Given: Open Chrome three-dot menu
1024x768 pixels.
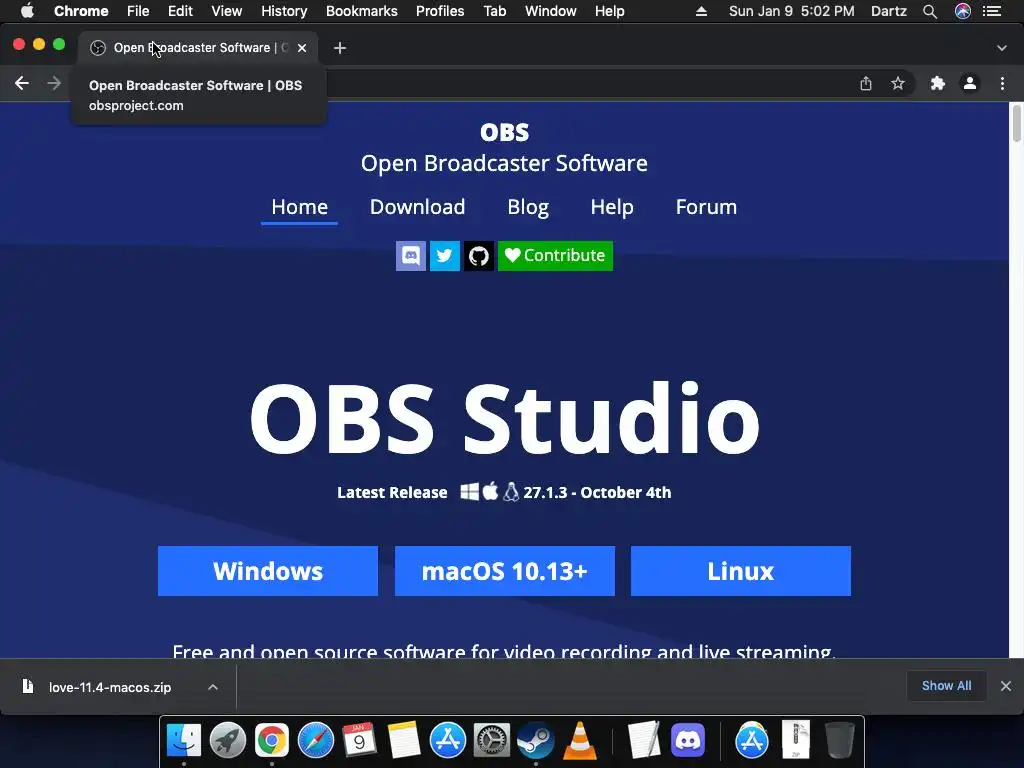Looking at the screenshot, I should [x=1002, y=83].
